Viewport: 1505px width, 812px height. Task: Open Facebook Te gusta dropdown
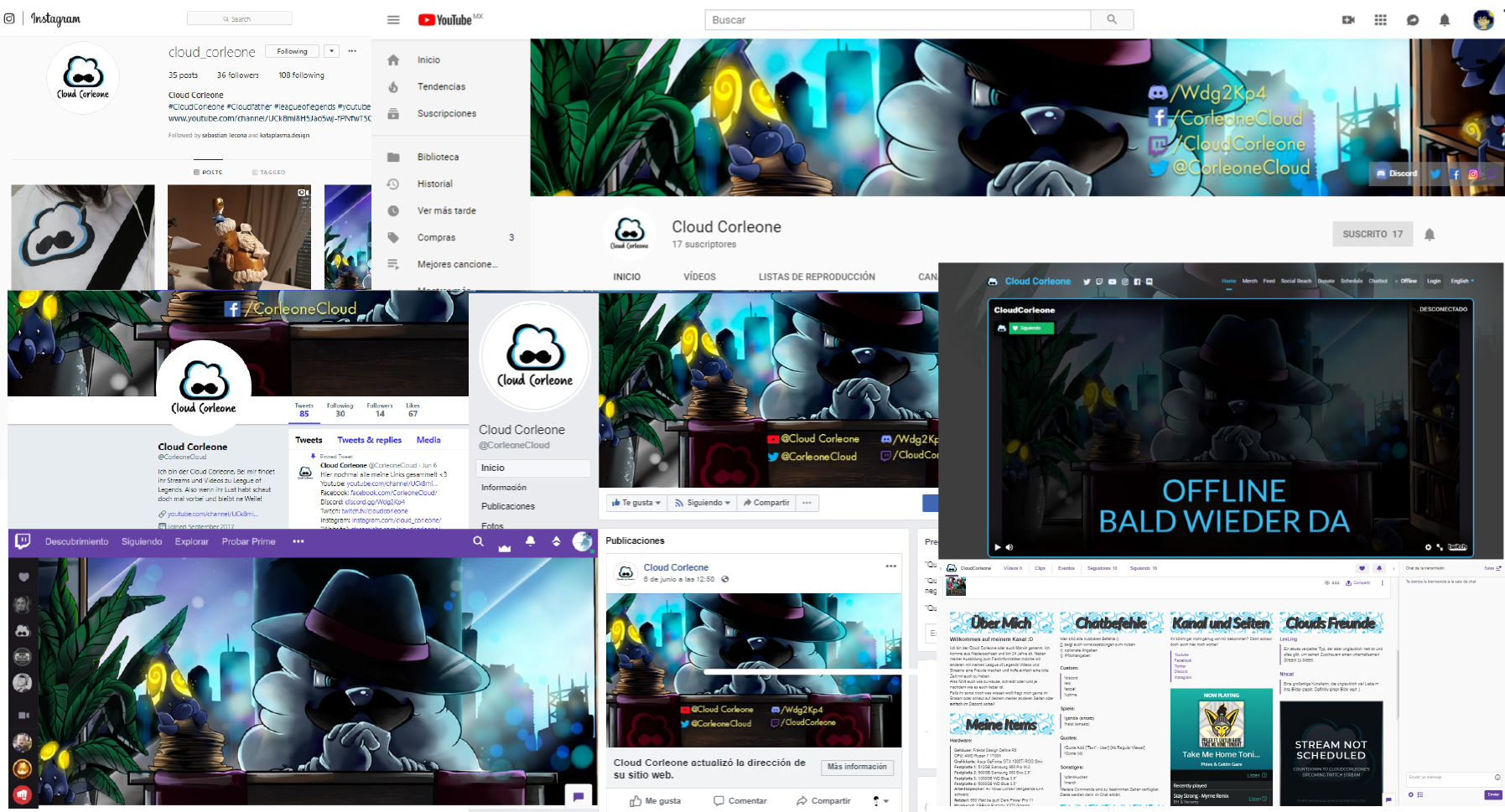[x=636, y=503]
